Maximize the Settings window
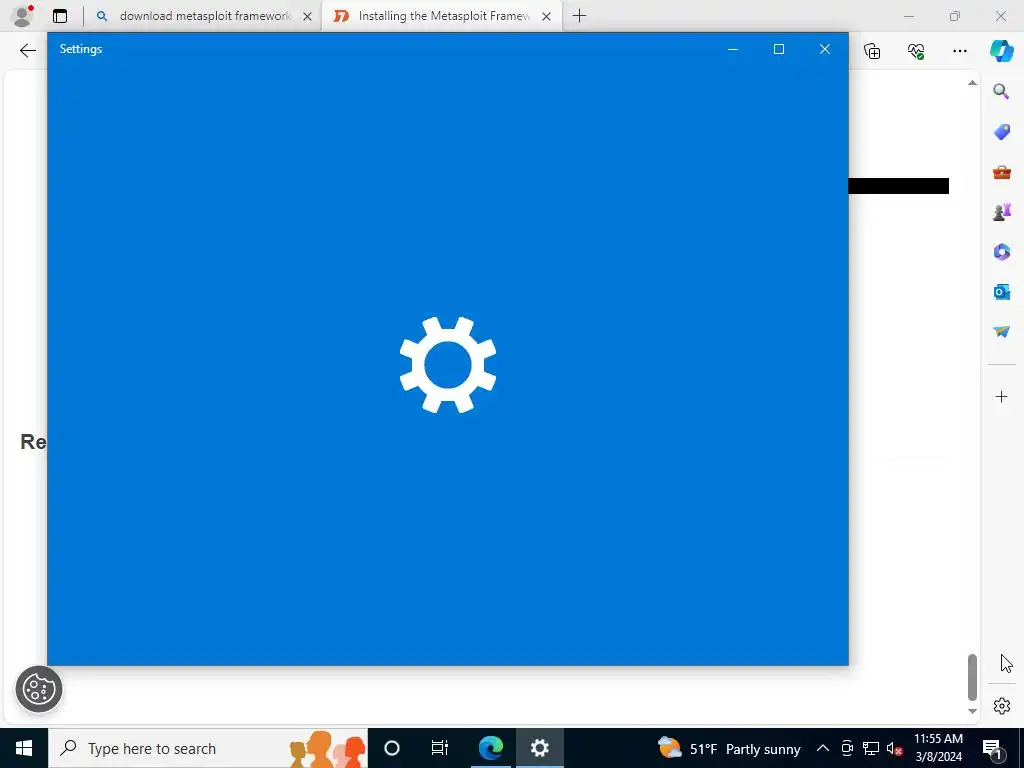This screenshot has width=1024, height=768. click(x=778, y=49)
